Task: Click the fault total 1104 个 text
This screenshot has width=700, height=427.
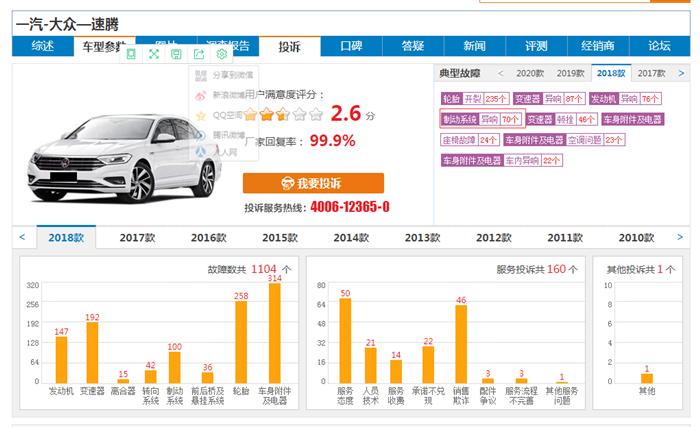Action: [x=249, y=269]
